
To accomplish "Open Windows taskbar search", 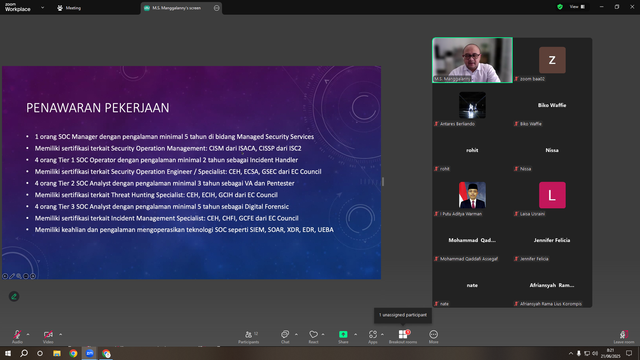I will 24,353.
